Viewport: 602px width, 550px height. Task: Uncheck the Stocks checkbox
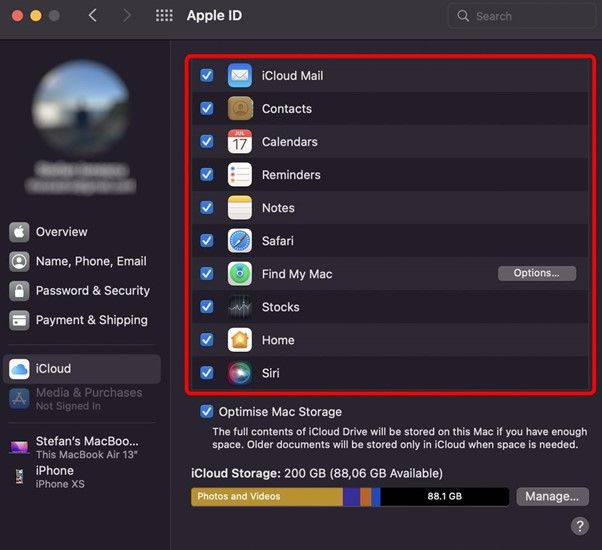[207, 307]
